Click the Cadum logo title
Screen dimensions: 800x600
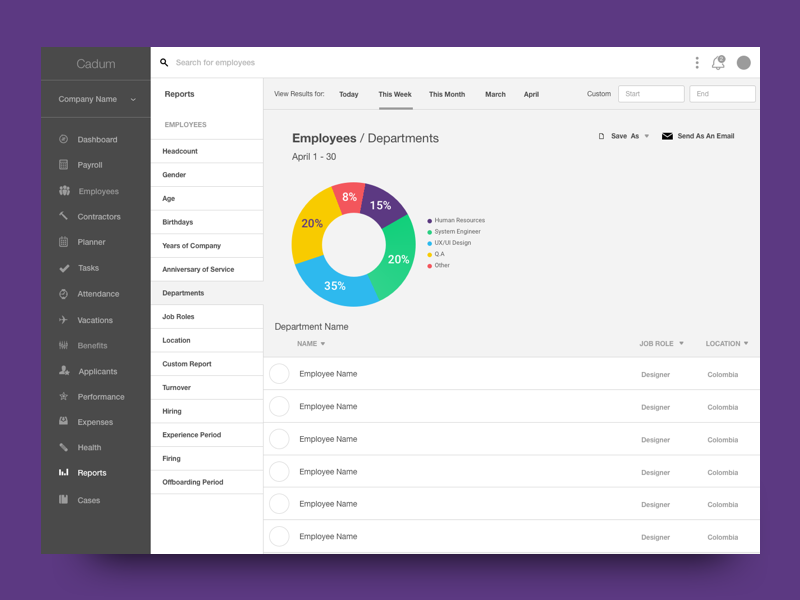point(96,64)
